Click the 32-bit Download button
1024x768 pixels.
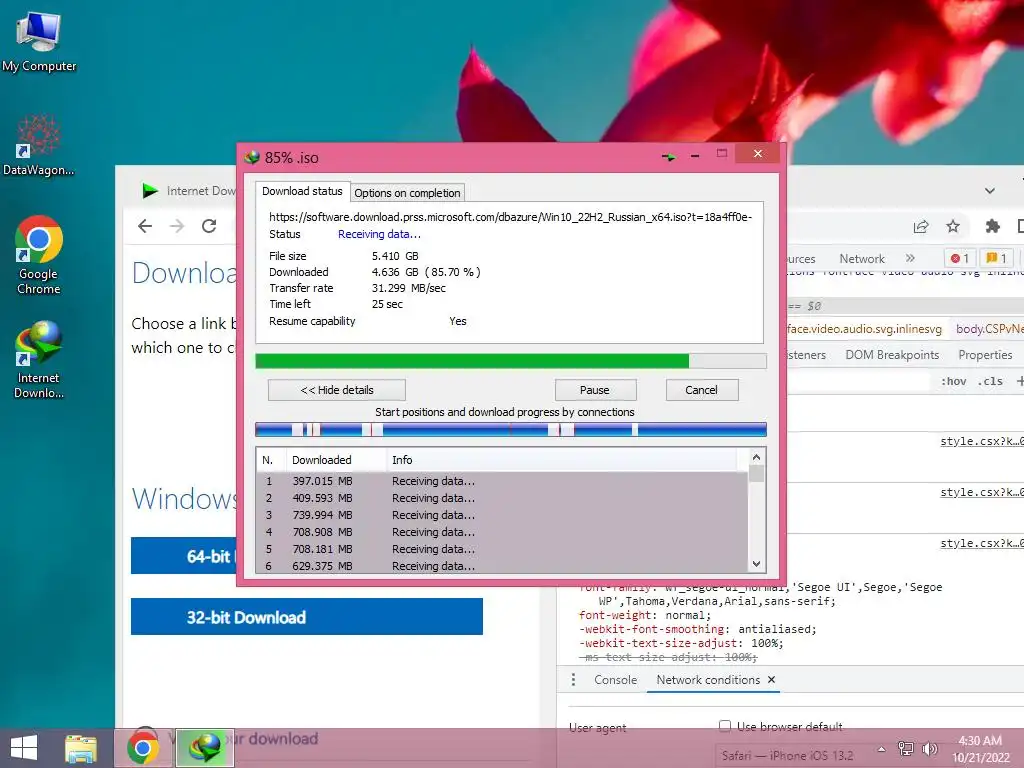tap(307, 616)
